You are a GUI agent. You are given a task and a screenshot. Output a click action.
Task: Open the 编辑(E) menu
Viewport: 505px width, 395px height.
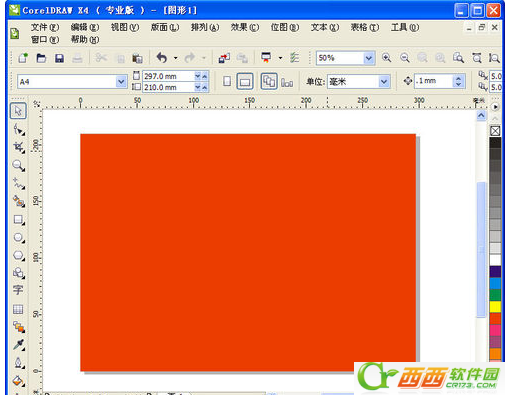(x=85, y=27)
